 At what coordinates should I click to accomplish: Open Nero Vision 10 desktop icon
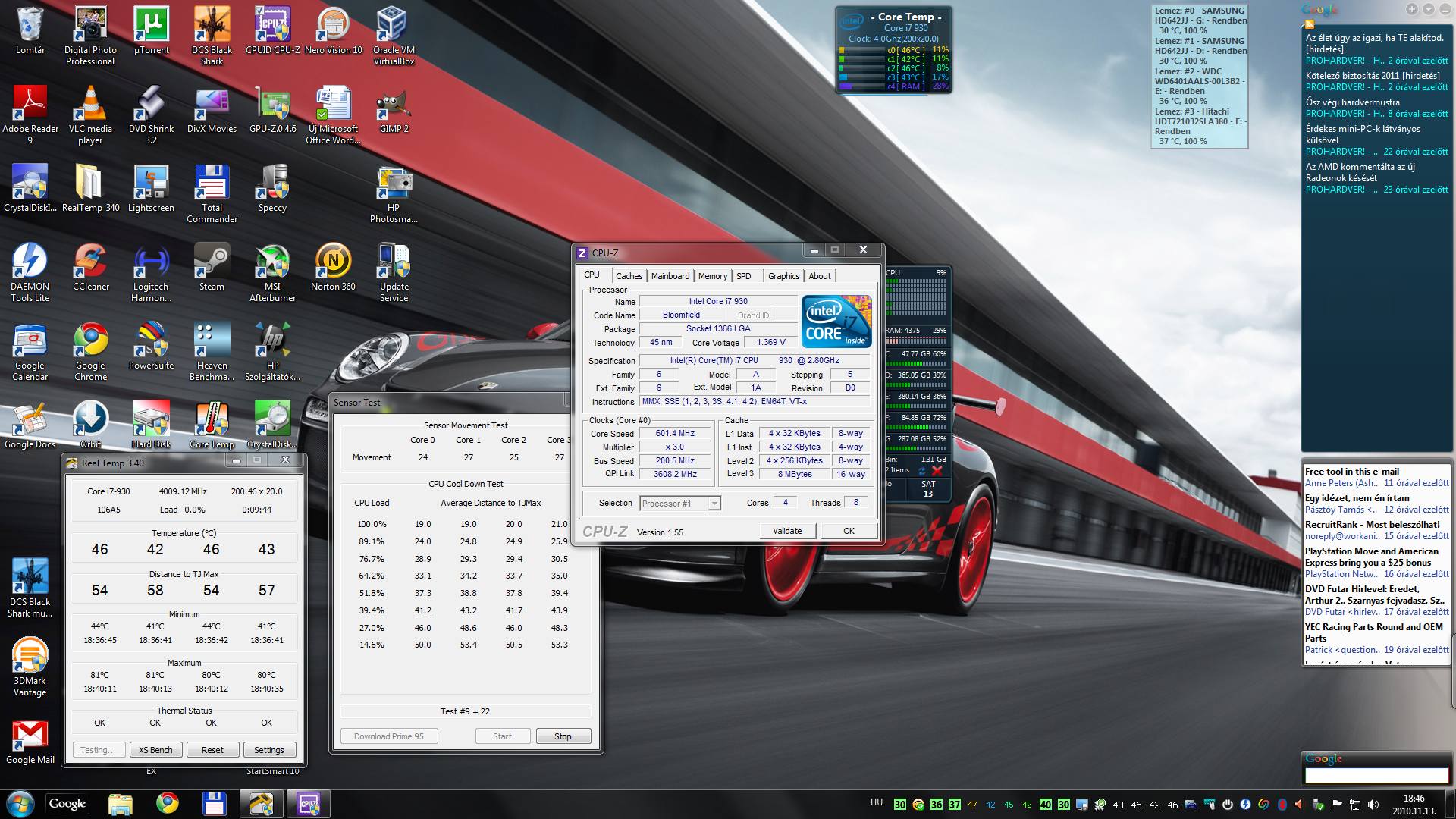point(333,31)
